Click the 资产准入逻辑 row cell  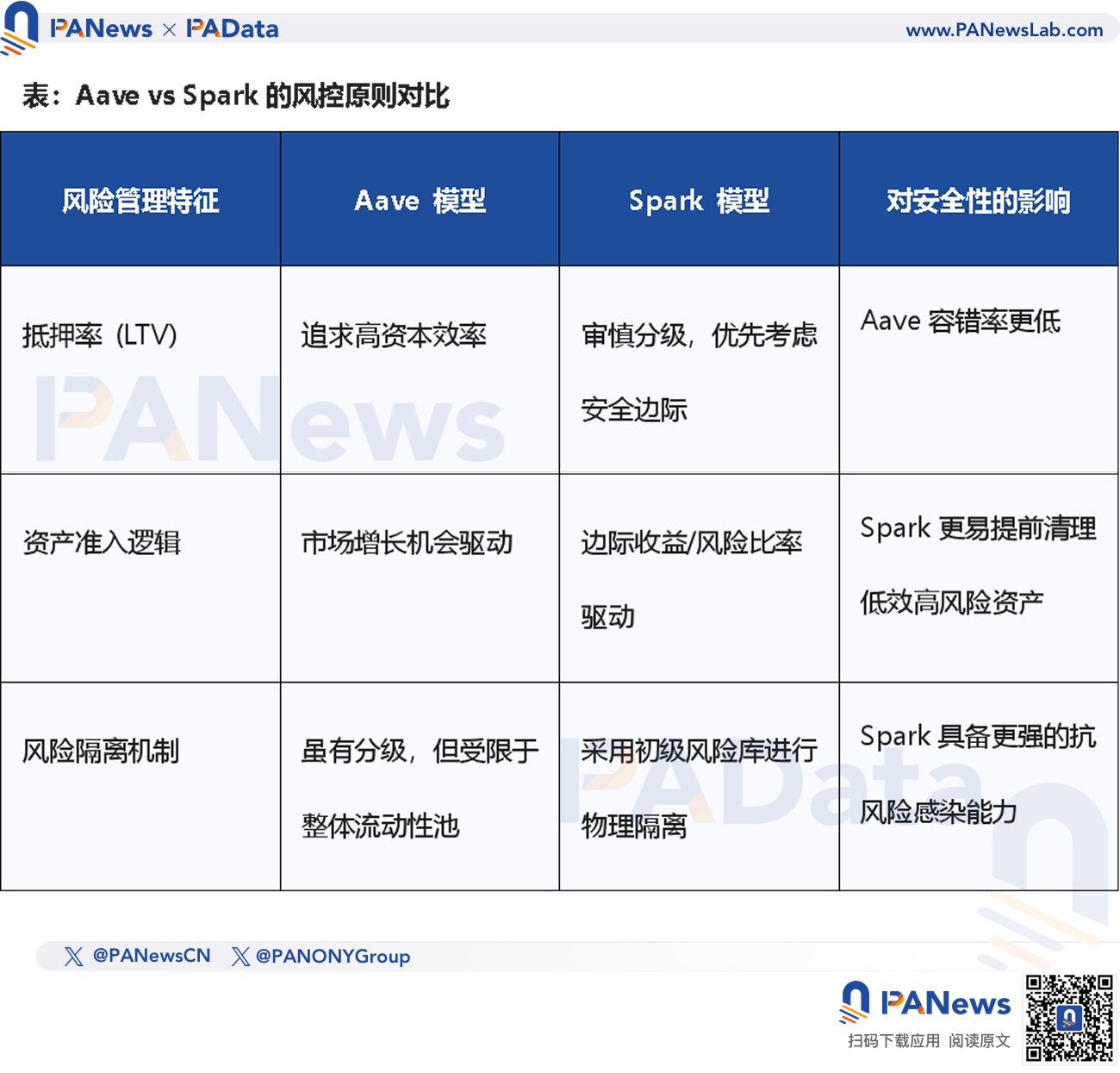click(102, 543)
